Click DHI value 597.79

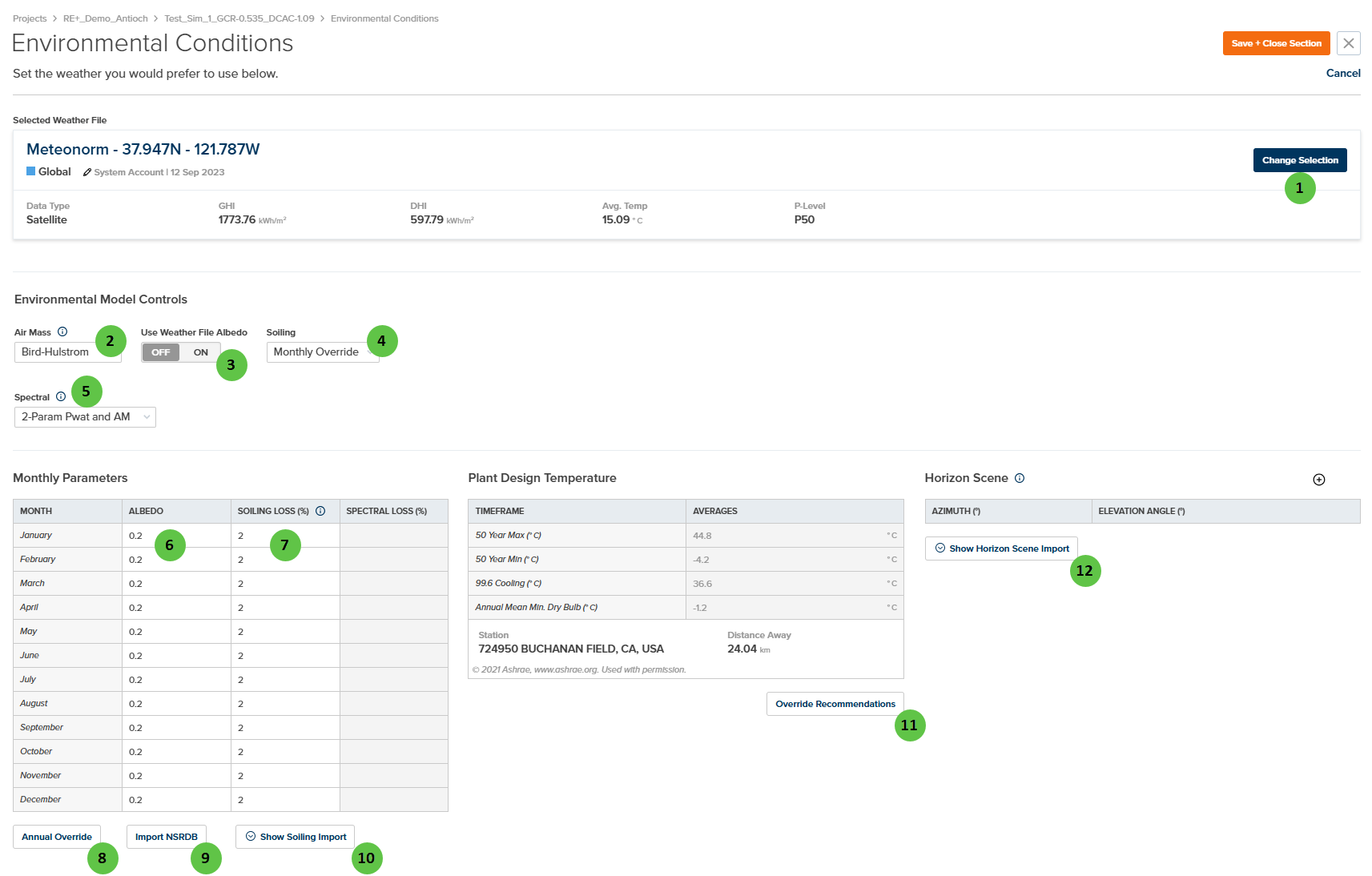[x=427, y=219]
